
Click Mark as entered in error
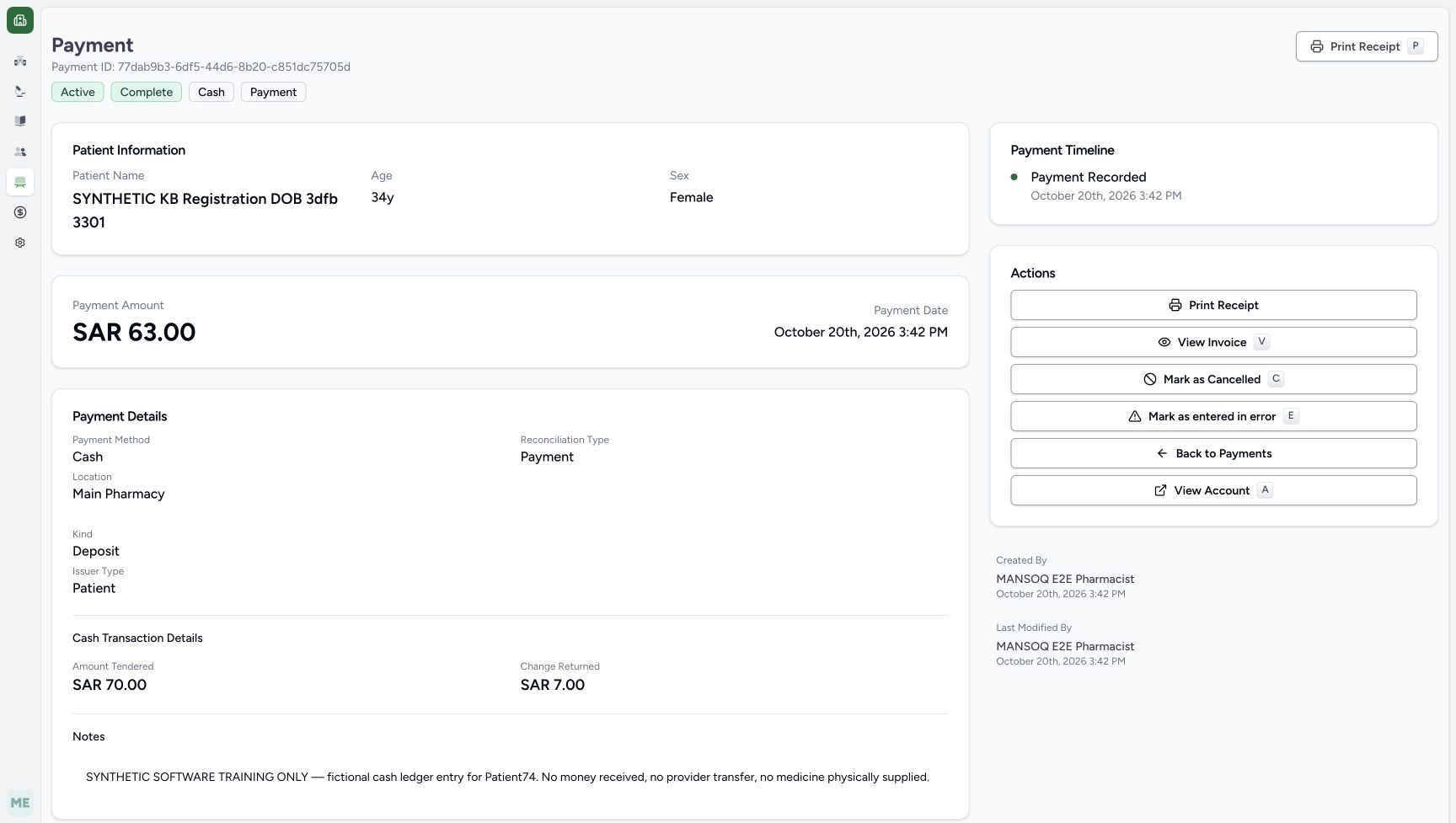pyautogui.click(x=1213, y=416)
